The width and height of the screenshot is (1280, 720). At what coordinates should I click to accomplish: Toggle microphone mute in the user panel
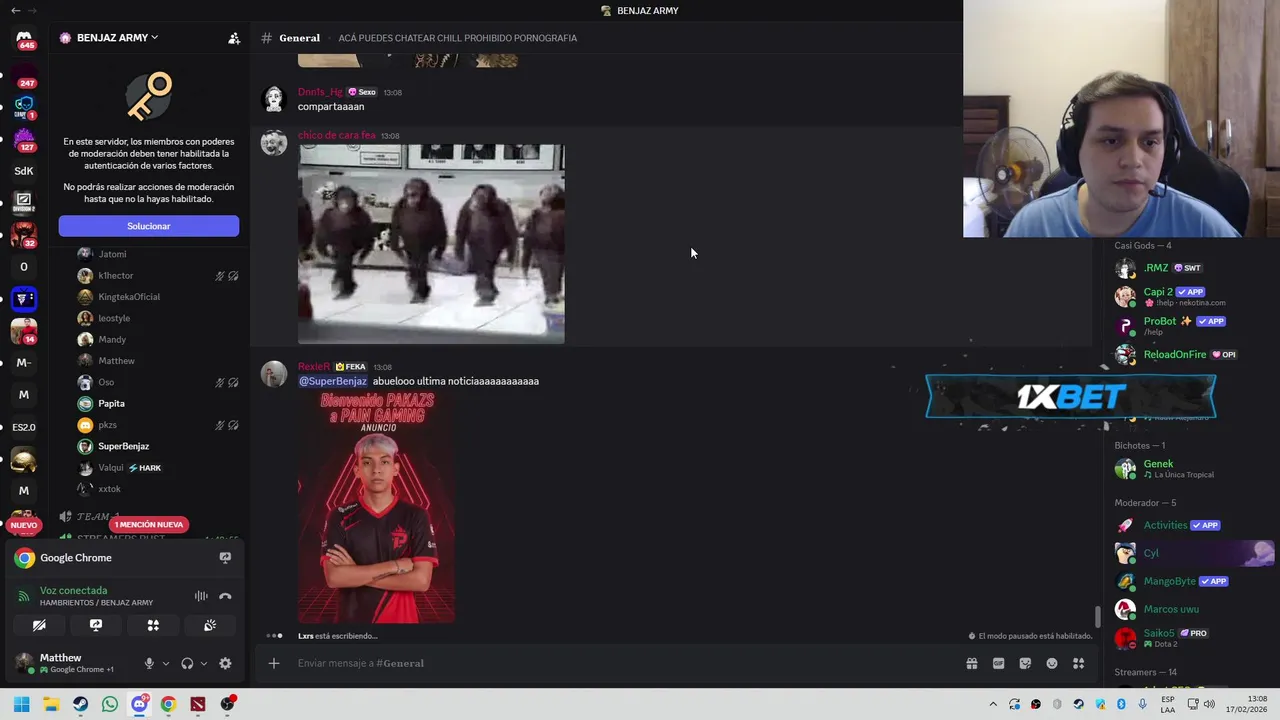tap(149, 663)
